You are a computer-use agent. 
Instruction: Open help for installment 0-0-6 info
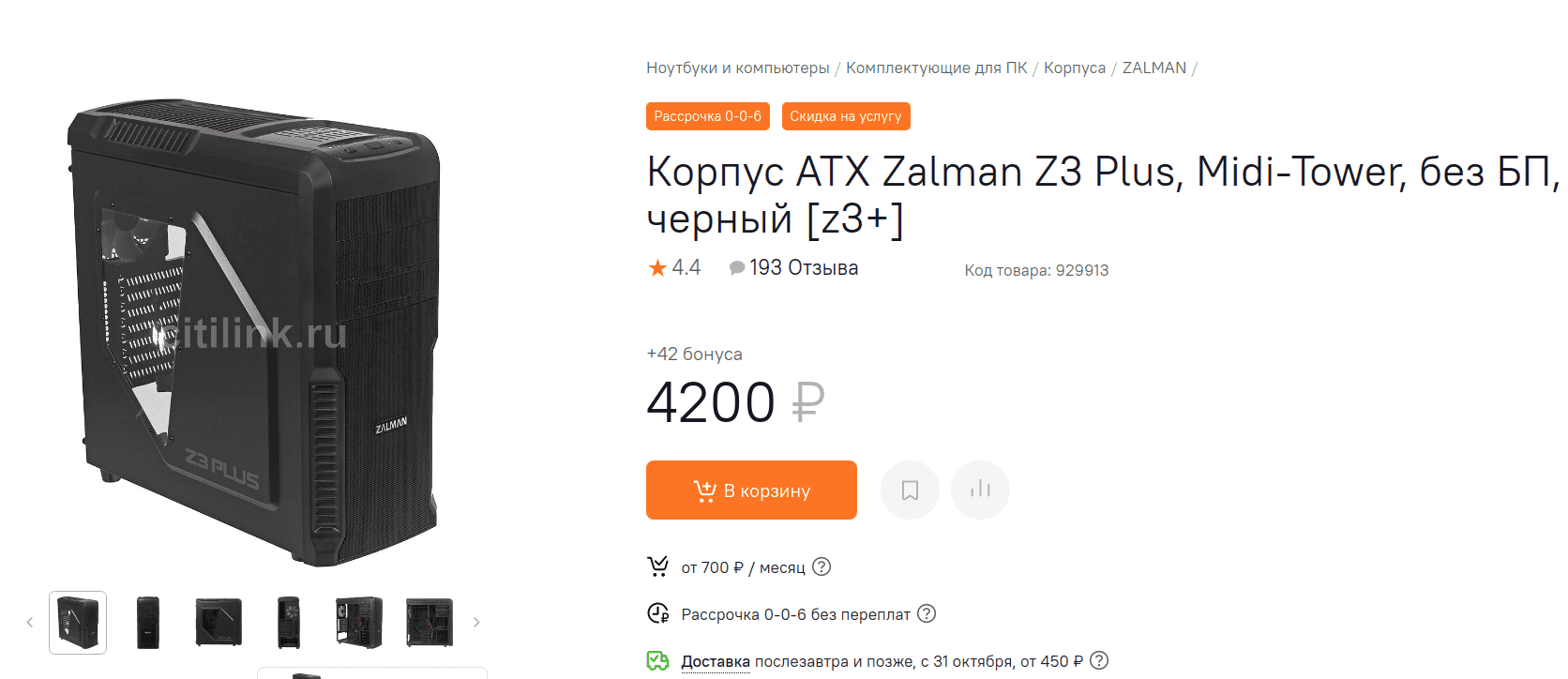(x=927, y=613)
